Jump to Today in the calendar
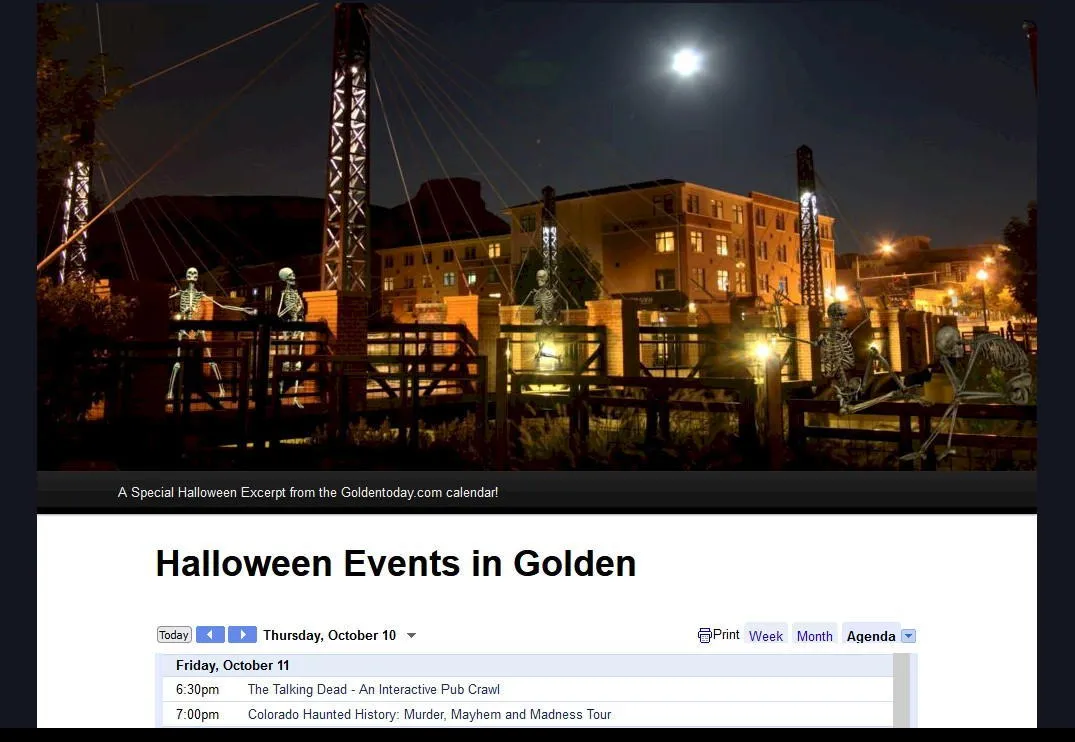 tap(174, 635)
